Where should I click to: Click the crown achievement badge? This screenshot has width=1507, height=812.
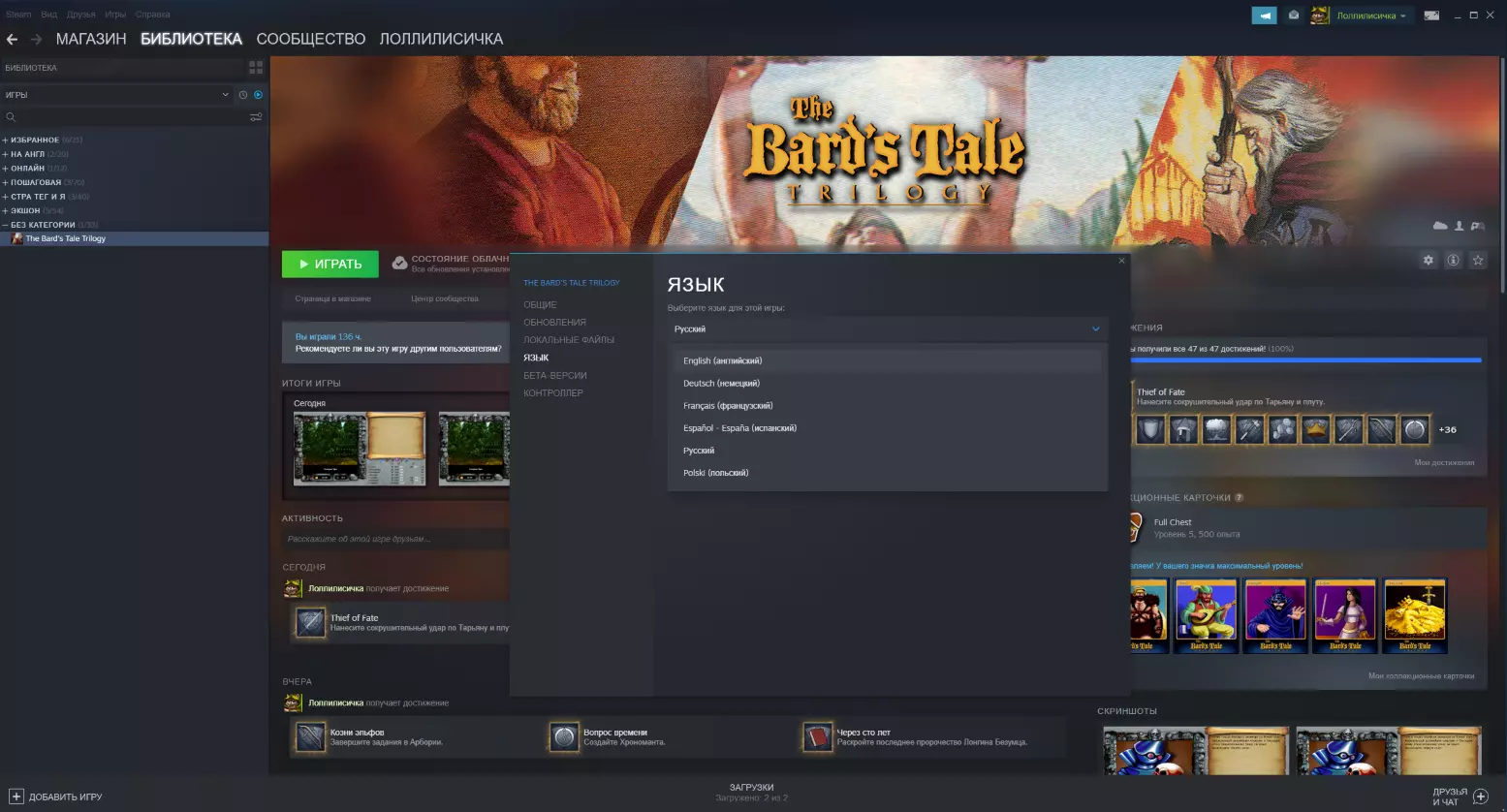point(1315,429)
